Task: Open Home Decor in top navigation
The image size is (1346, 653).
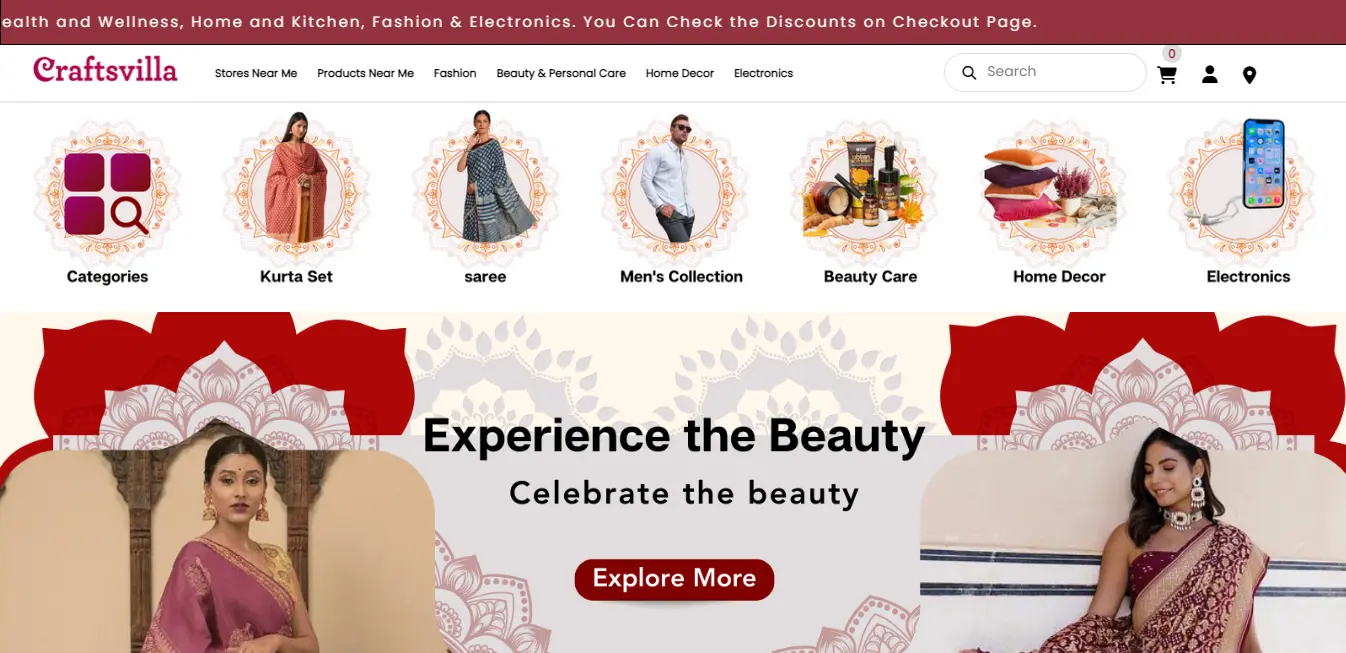Action: (680, 73)
